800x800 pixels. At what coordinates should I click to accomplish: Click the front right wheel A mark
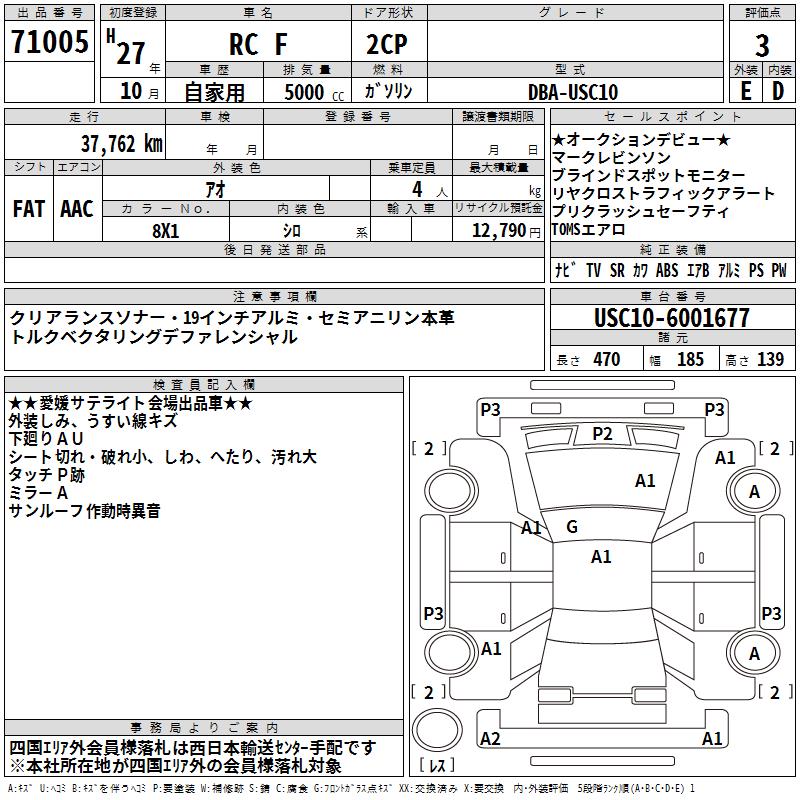(x=754, y=491)
